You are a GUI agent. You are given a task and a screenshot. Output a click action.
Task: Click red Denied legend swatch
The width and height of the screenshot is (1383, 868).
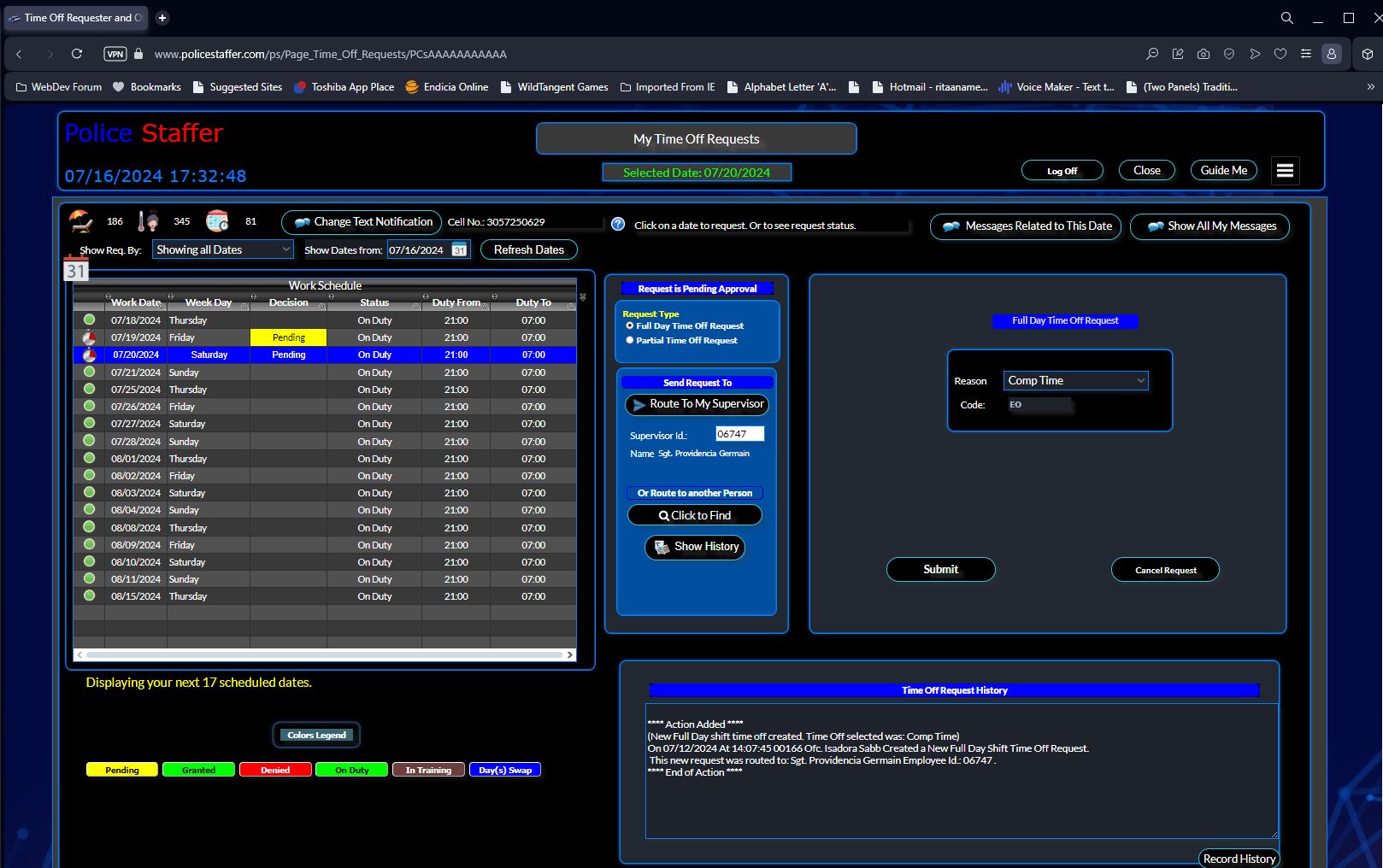click(x=275, y=770)
